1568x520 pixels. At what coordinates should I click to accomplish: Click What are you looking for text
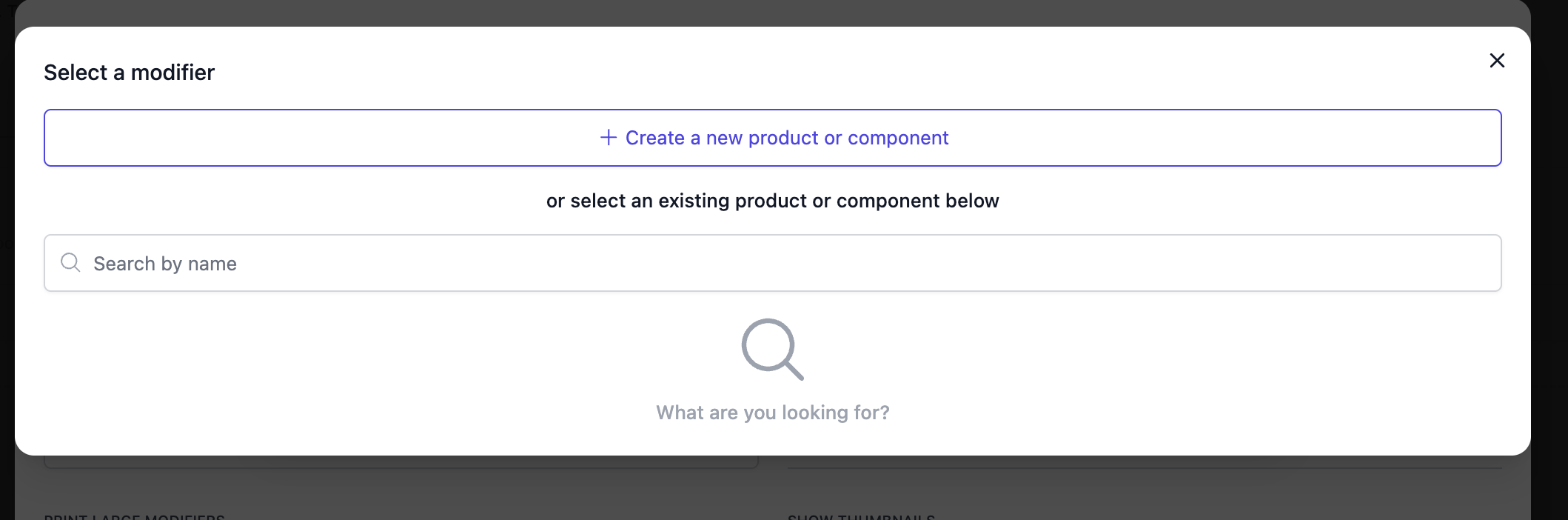coord(772,413)
